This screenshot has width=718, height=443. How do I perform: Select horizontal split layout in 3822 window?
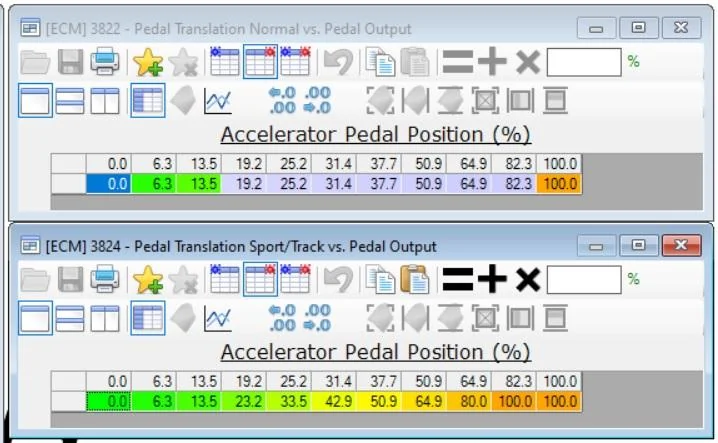click(x=70, y=101)
